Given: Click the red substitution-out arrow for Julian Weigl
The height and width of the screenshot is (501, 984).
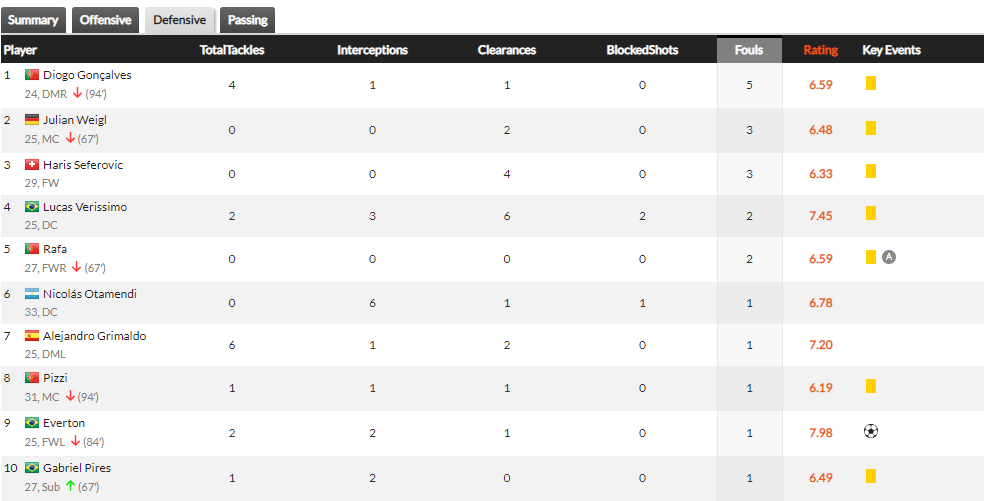Looking at the screenshot, I should 70,138.
